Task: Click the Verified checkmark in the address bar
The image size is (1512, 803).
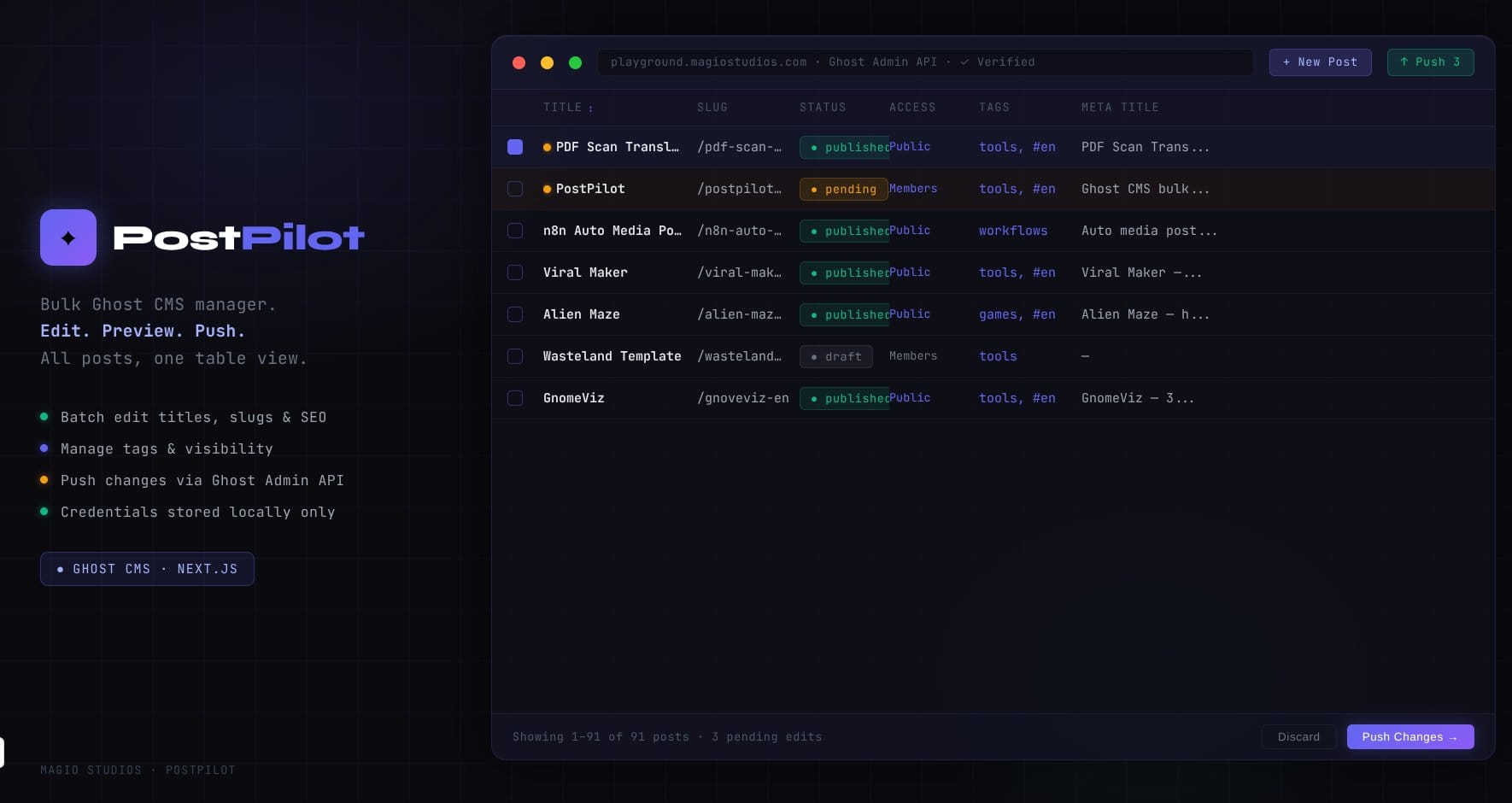Action: click(964, 62)
